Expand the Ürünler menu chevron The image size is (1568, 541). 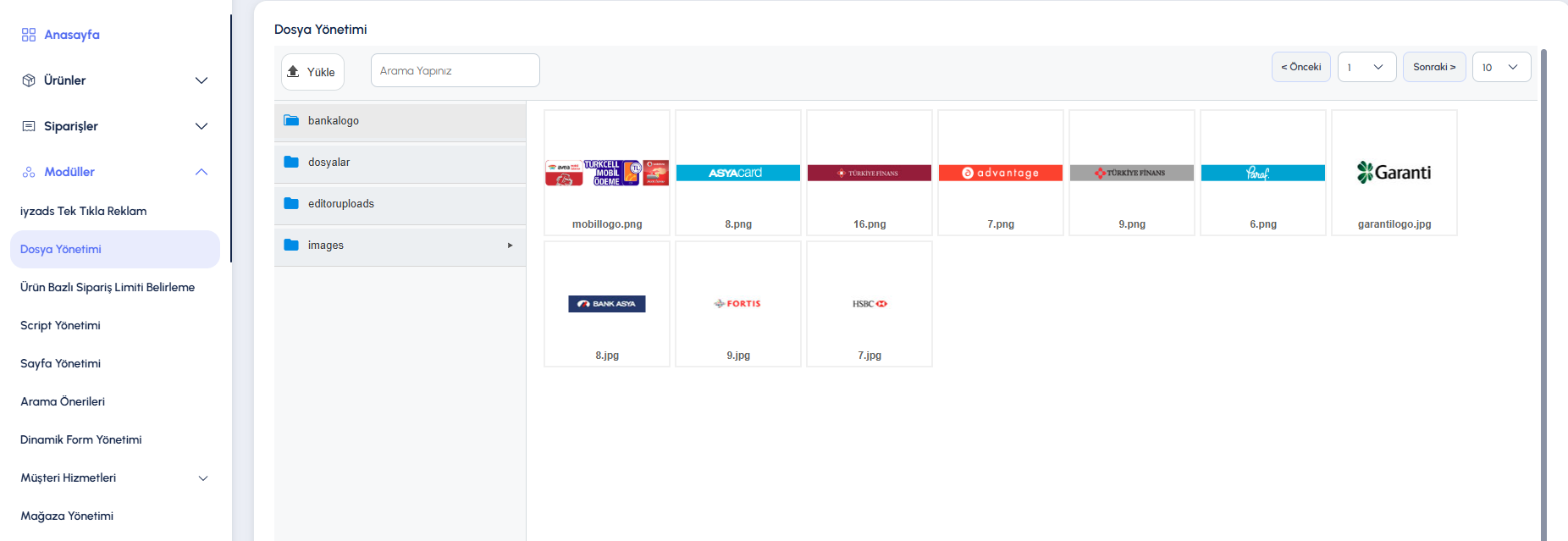(x=202, y=80)
